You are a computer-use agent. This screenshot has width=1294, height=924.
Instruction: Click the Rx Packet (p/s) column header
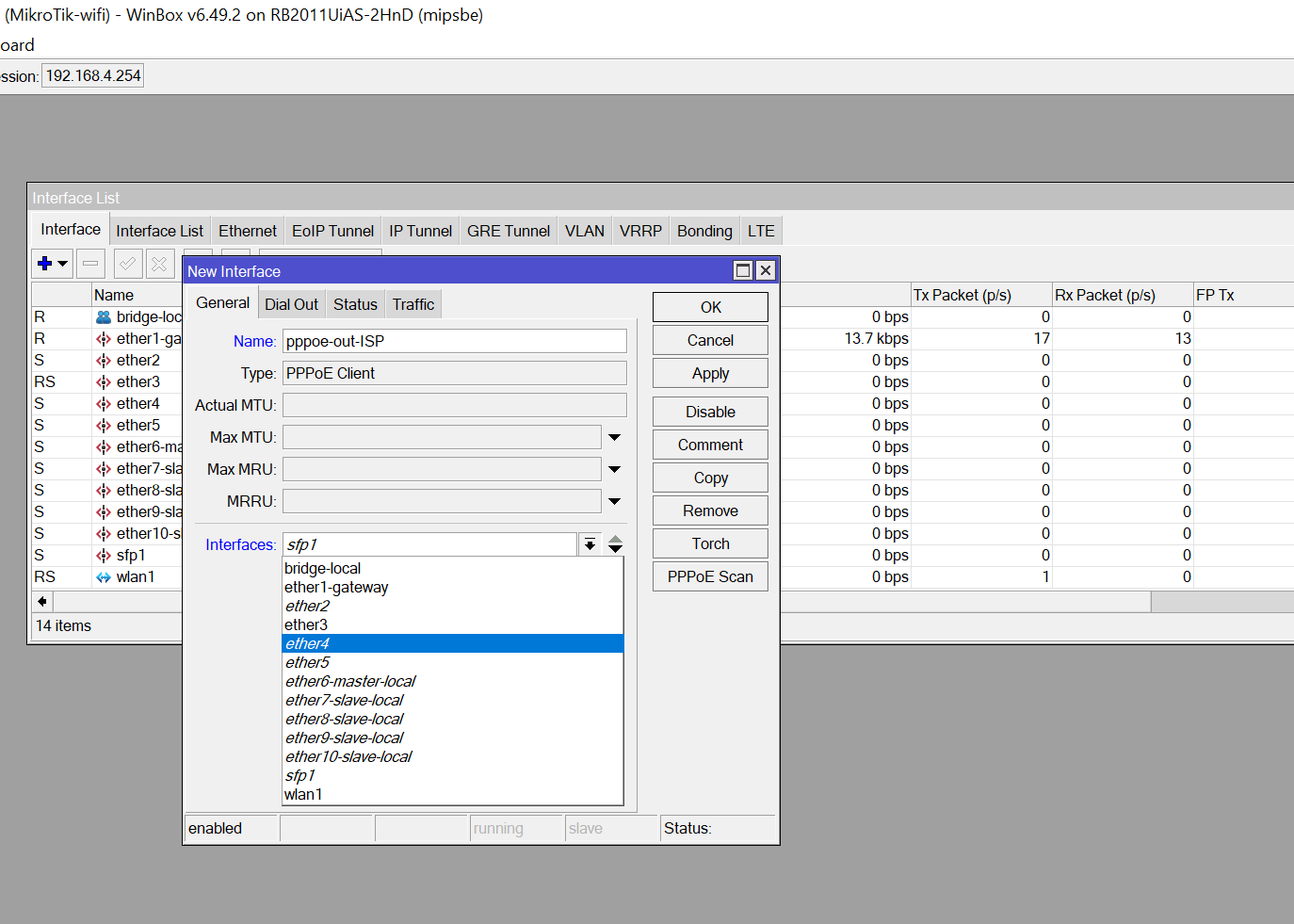click(x=1123, y=295)
